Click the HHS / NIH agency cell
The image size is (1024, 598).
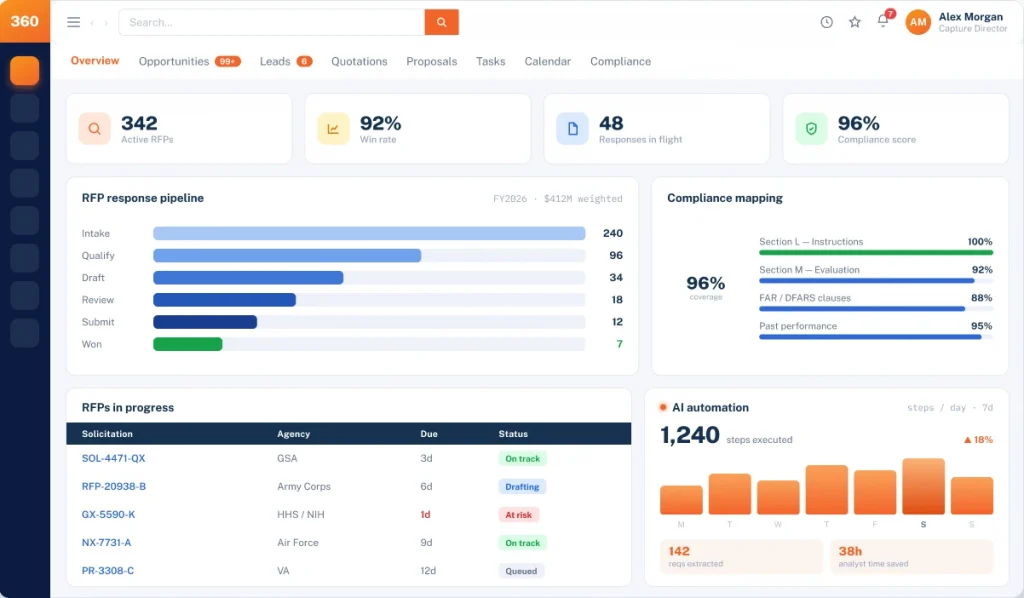pos(300,514)
